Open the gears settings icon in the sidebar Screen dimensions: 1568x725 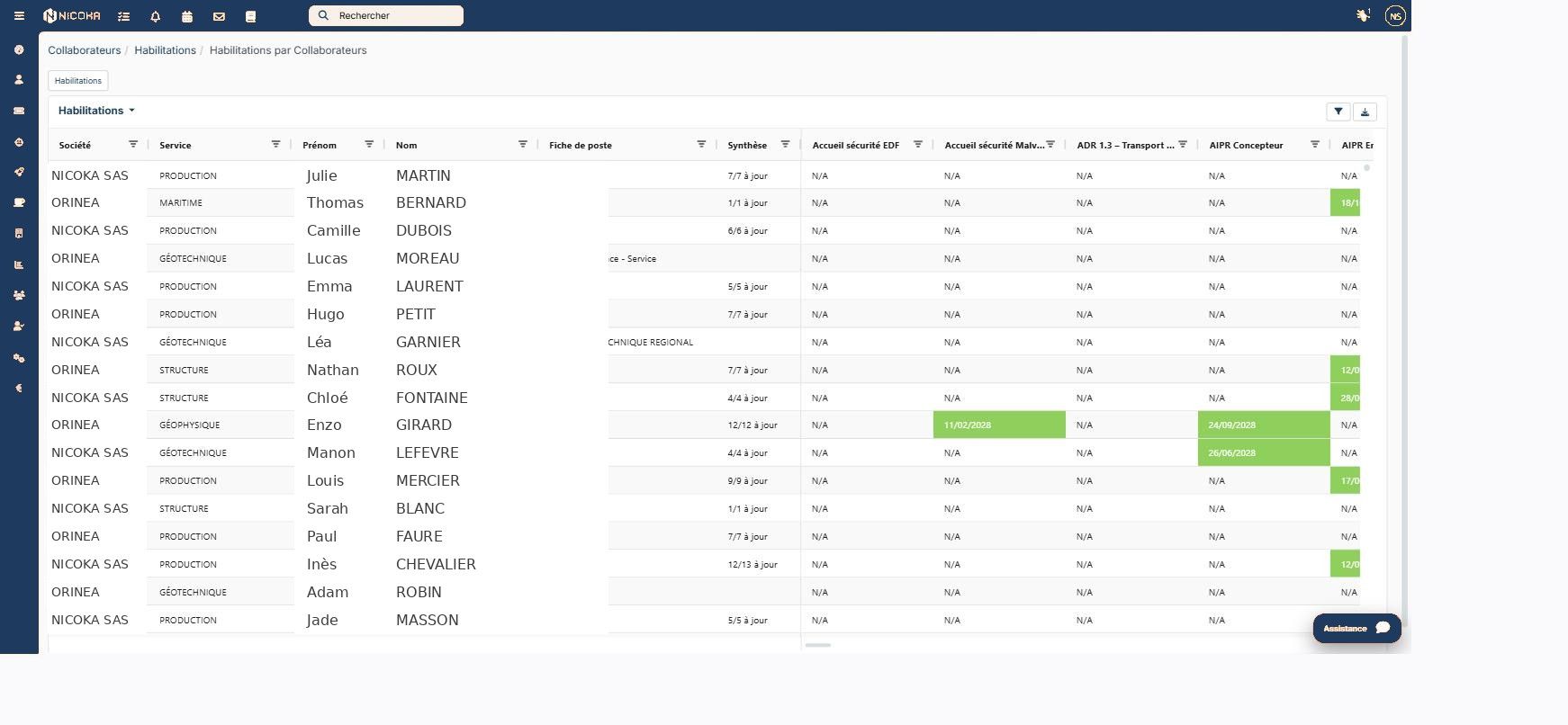(x=19, y=358)
